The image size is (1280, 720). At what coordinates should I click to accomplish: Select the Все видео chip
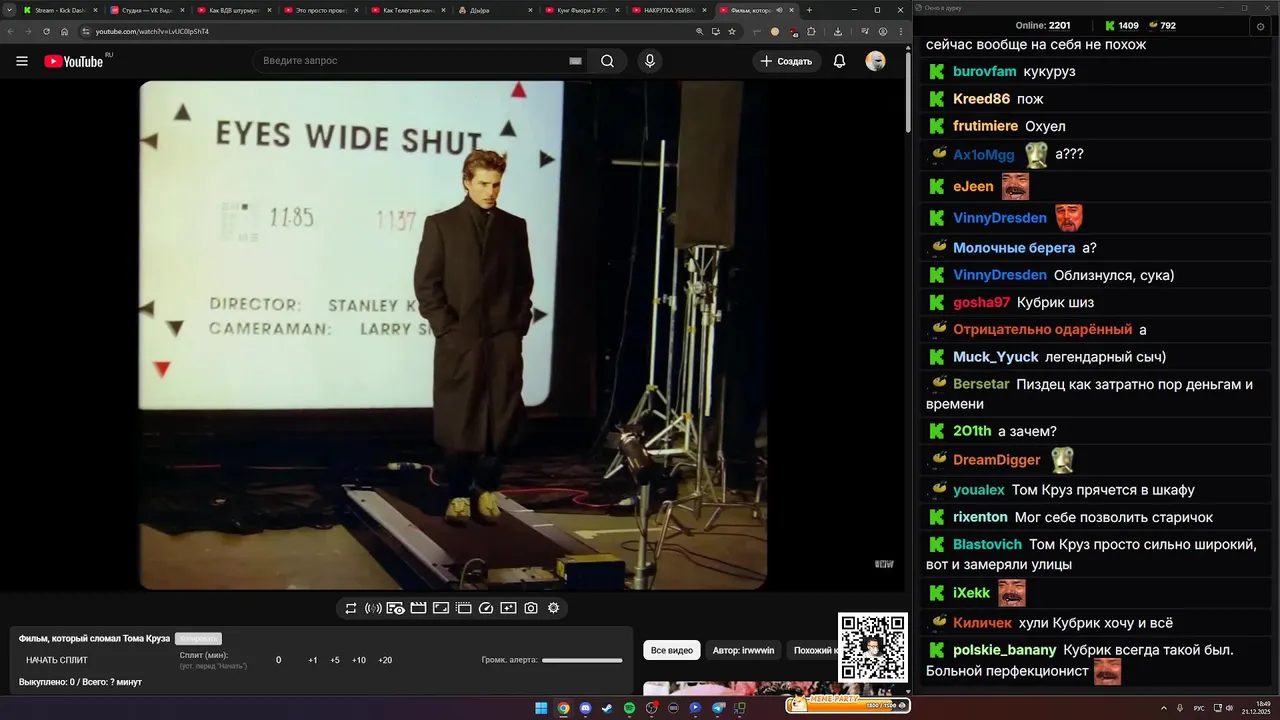pos(672,650)
